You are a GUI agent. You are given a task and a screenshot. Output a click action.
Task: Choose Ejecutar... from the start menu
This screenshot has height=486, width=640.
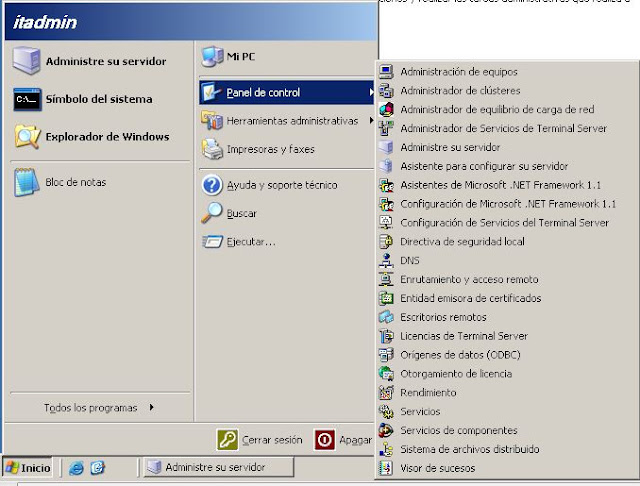[286, 242]
